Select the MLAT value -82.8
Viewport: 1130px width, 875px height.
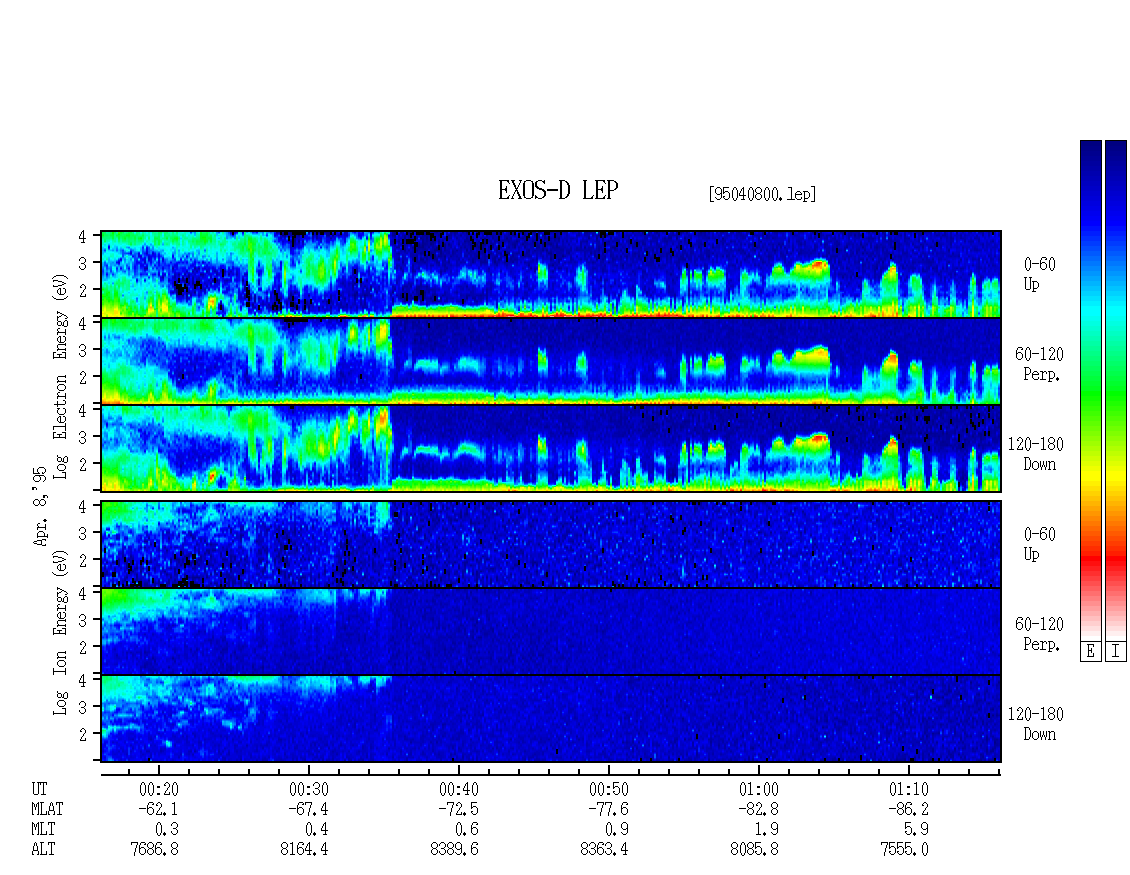click(758, 809)
